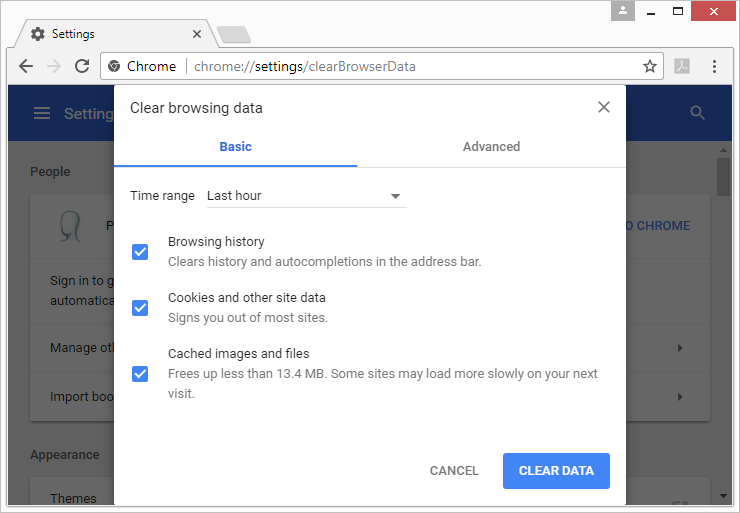Image resolution: width=740 pixels, height=513 pixels.
Task: Open the Settings hamburger menu
Action: coord(42,114)
